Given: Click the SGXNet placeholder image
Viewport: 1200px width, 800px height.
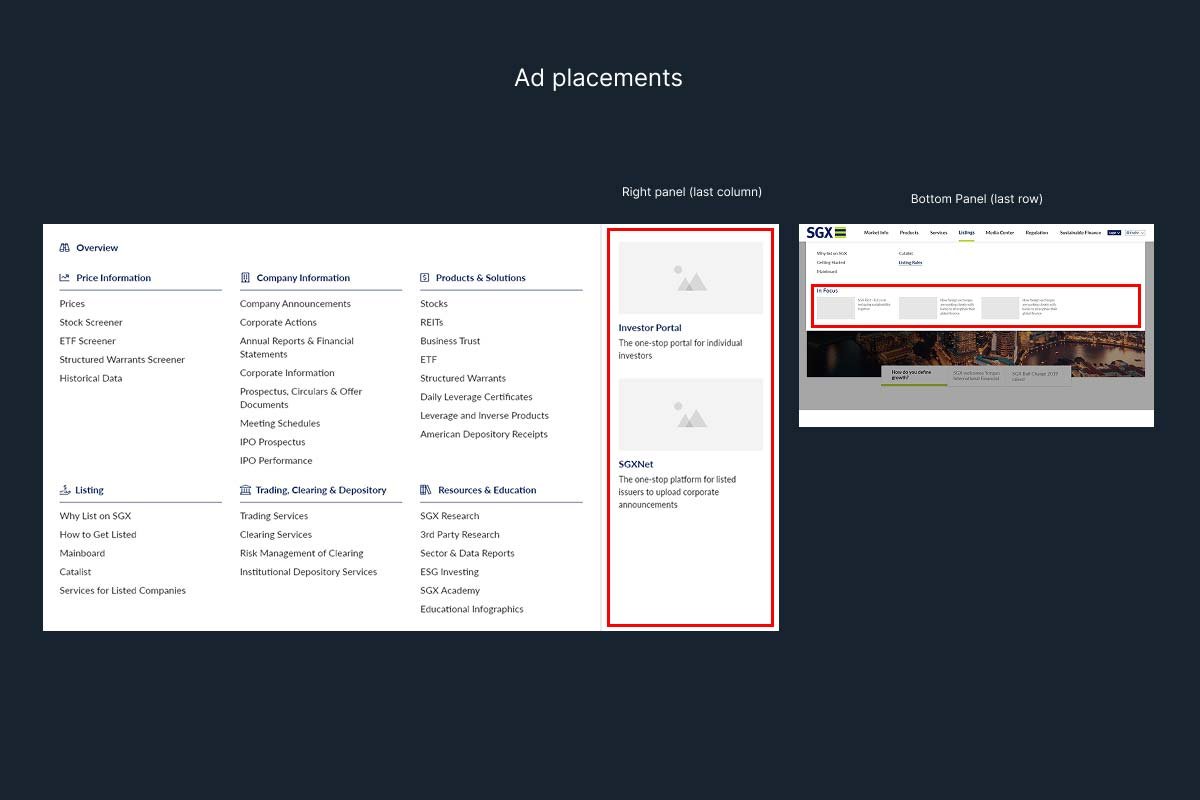Looking at the screenshot, I should coord(690,414).
